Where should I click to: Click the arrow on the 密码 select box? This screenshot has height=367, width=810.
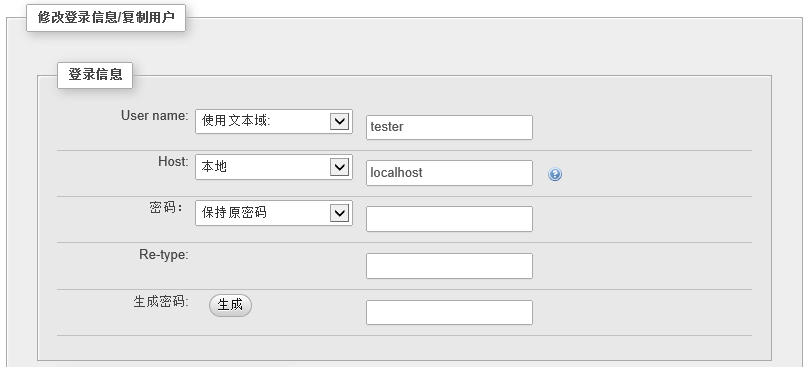point(339,213)
